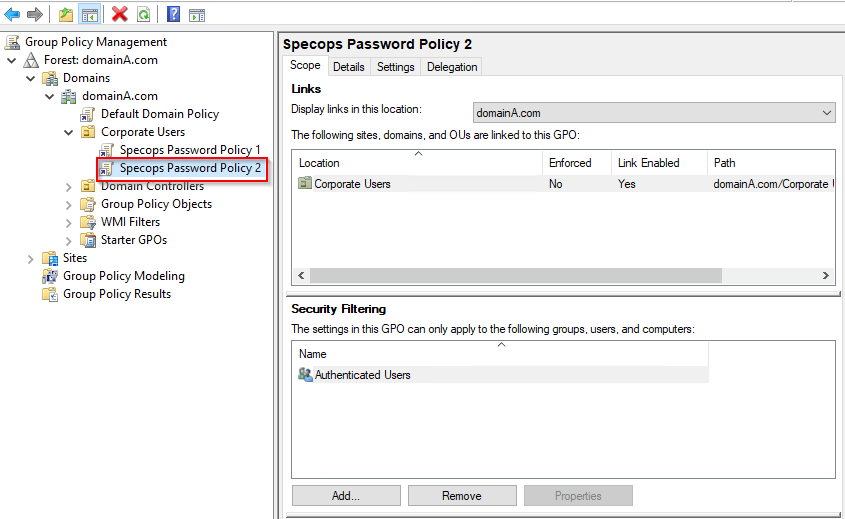The height and width of the screenshot is (519, 845).
Task: Expand the Sites node
Action: 31,259
